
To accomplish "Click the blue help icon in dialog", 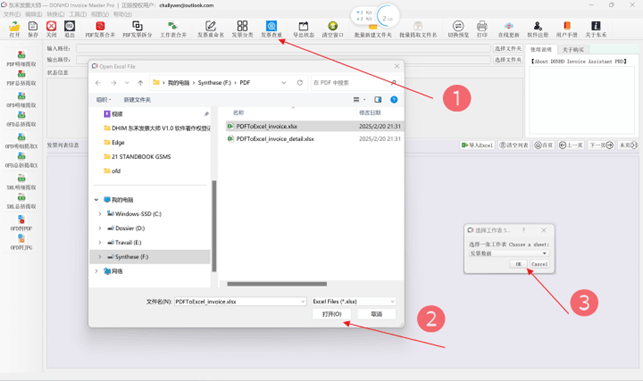I will click(394, 100).
